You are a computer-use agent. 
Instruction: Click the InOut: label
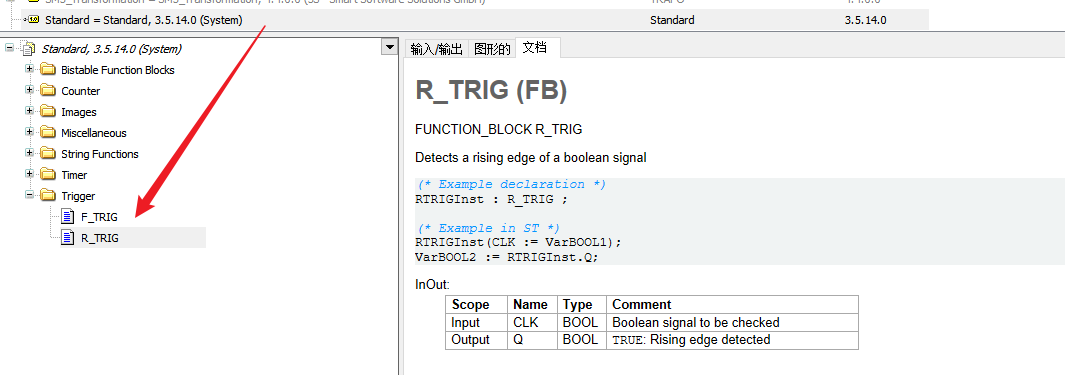(x=432, y=285)
